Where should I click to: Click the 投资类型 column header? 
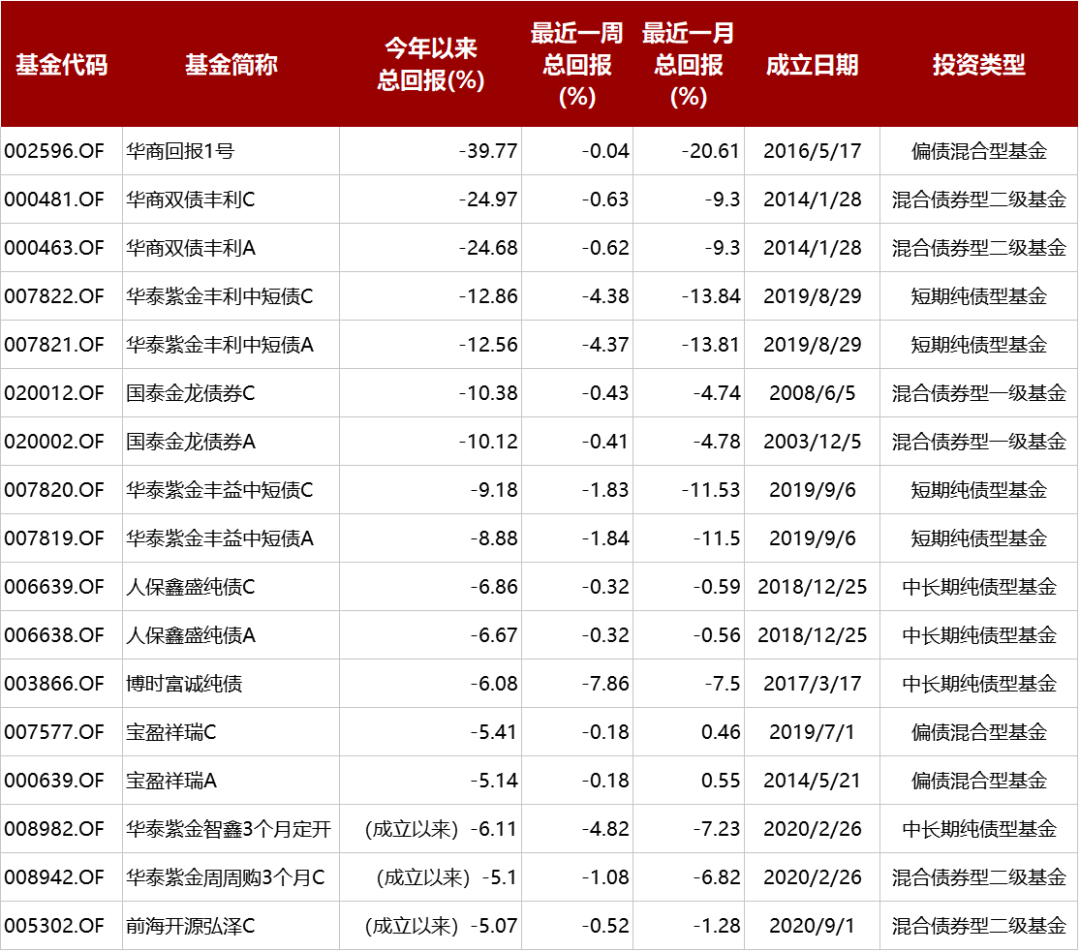pyautogui.click(x=979, y=65)
